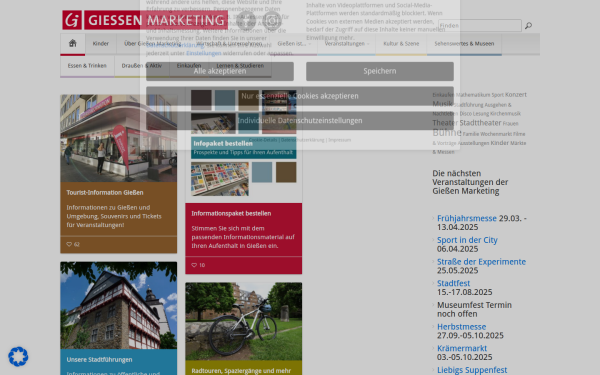This screenshot has height=375, width=600.
Task: Accept only essential cookies button
Action: 300,96
